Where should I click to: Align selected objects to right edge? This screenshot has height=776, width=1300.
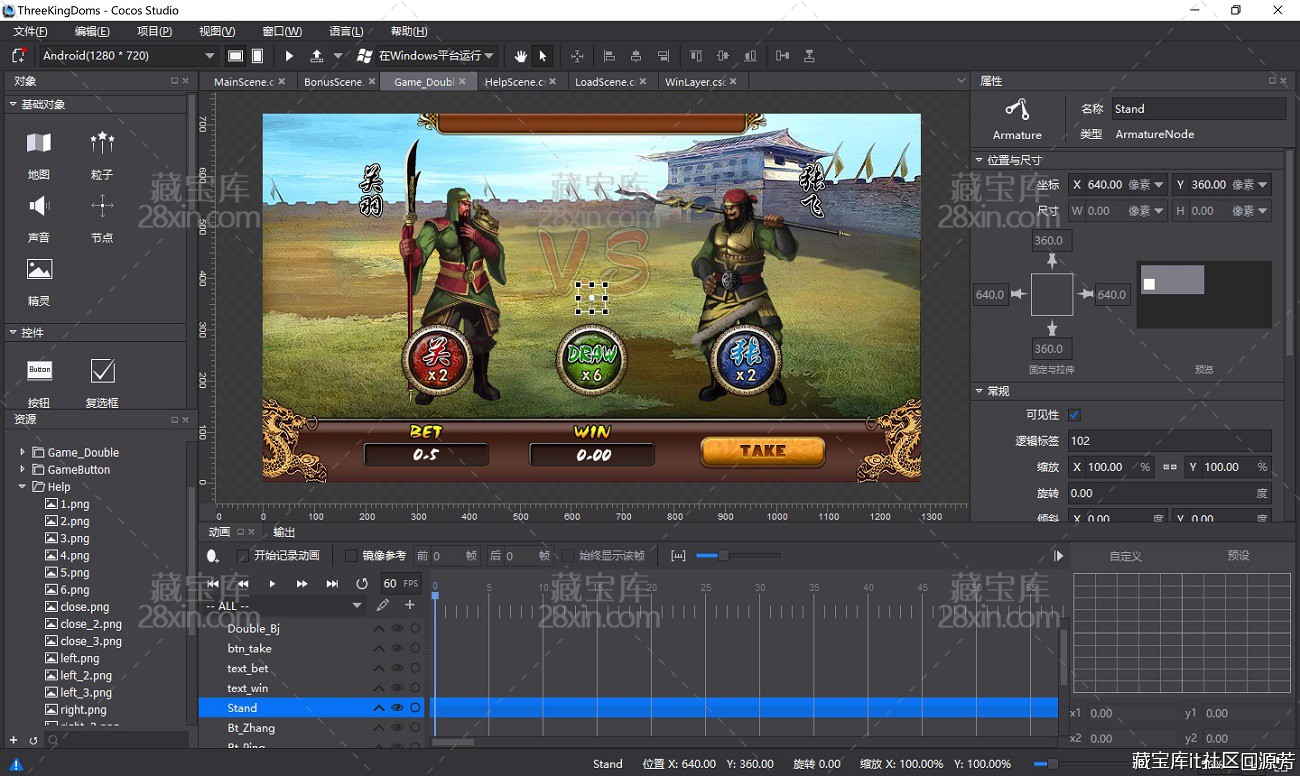tap(663, 56)
